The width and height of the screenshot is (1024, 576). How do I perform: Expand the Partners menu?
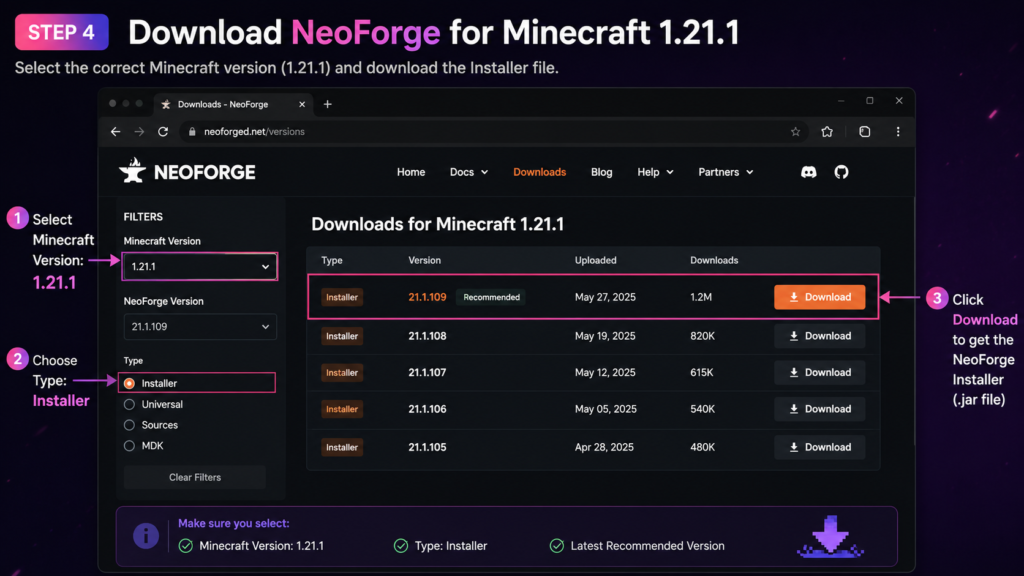[726, 172]
